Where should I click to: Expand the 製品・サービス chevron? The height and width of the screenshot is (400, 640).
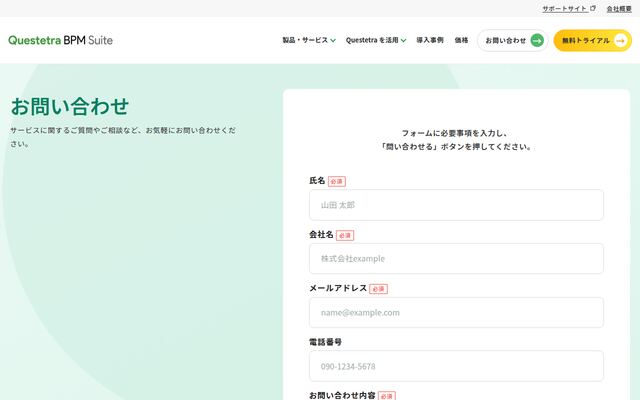(x=333, y=40)
